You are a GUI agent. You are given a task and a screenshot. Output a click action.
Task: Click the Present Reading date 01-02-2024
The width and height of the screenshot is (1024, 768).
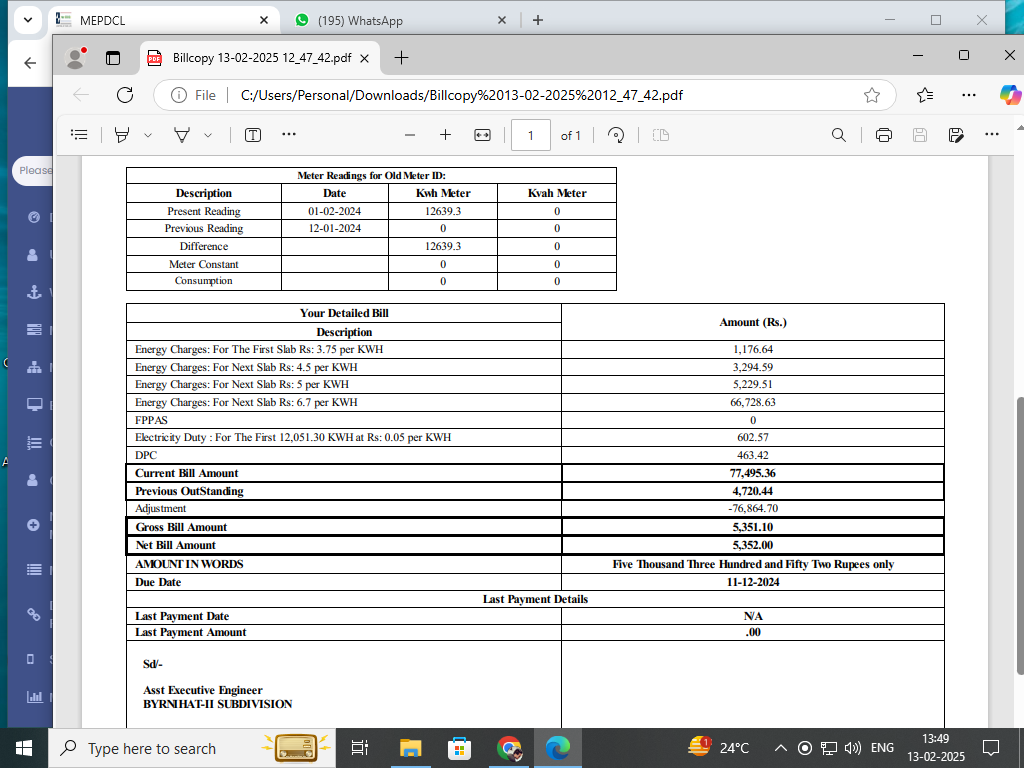pos(334,212)
